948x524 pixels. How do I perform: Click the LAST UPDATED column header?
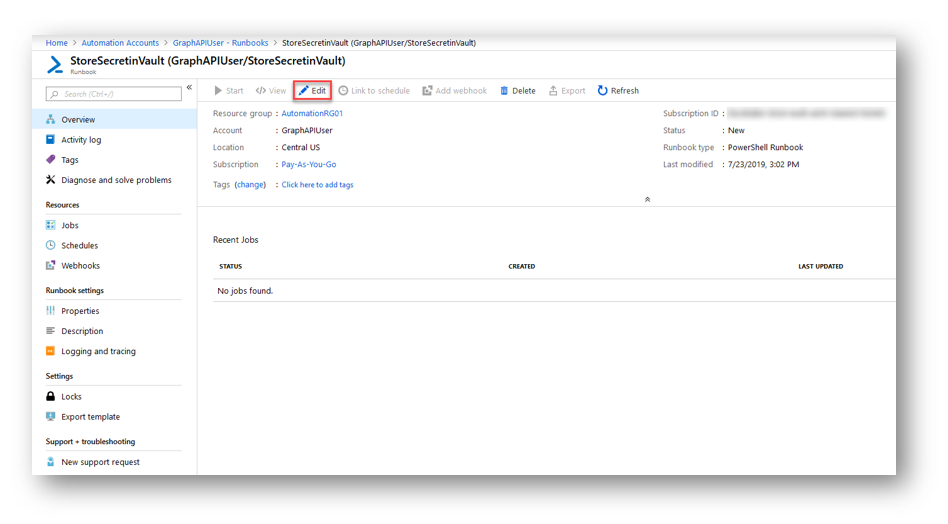point(820,267)
